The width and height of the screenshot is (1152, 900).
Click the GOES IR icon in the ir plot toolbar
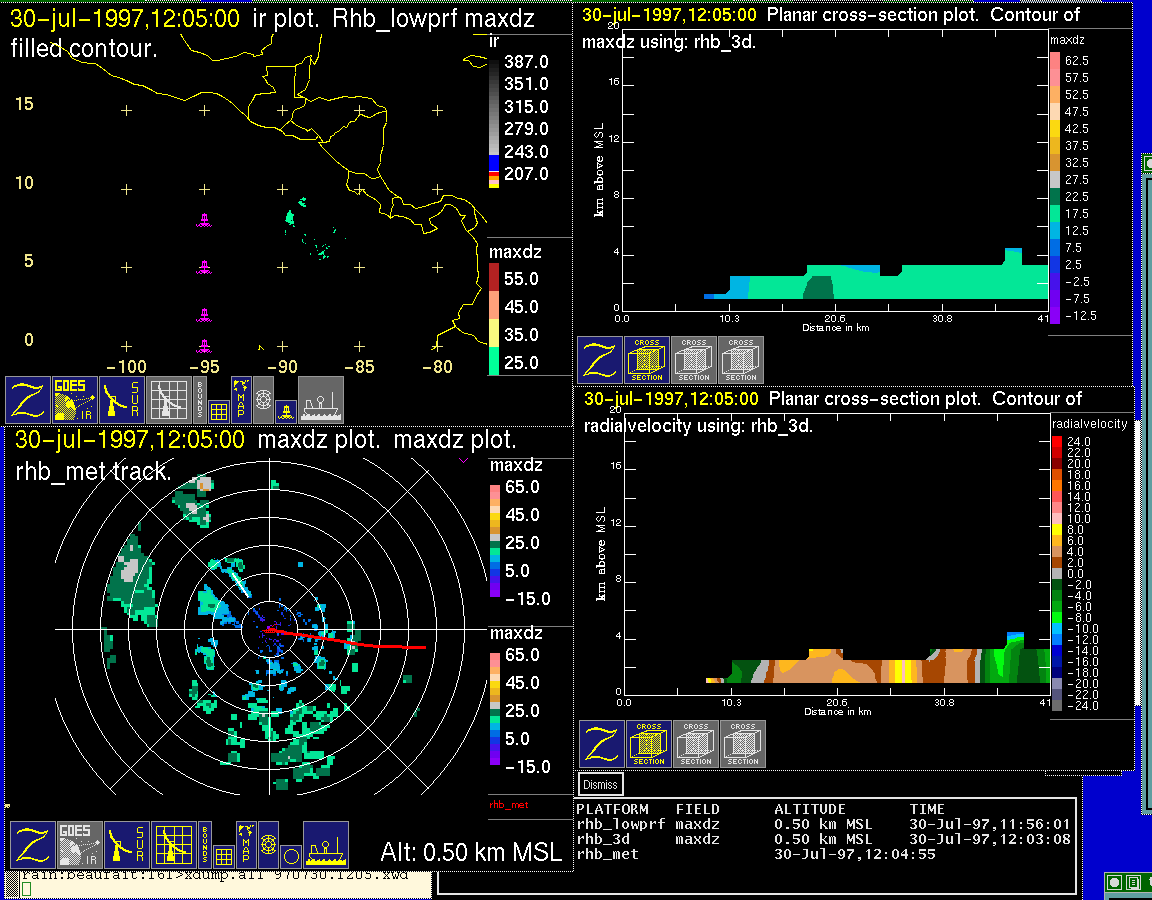tap(75, 400)
